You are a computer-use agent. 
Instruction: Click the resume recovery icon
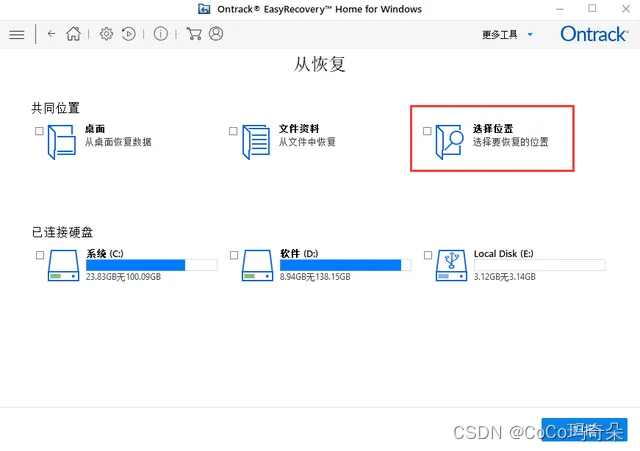coord(129,34)
